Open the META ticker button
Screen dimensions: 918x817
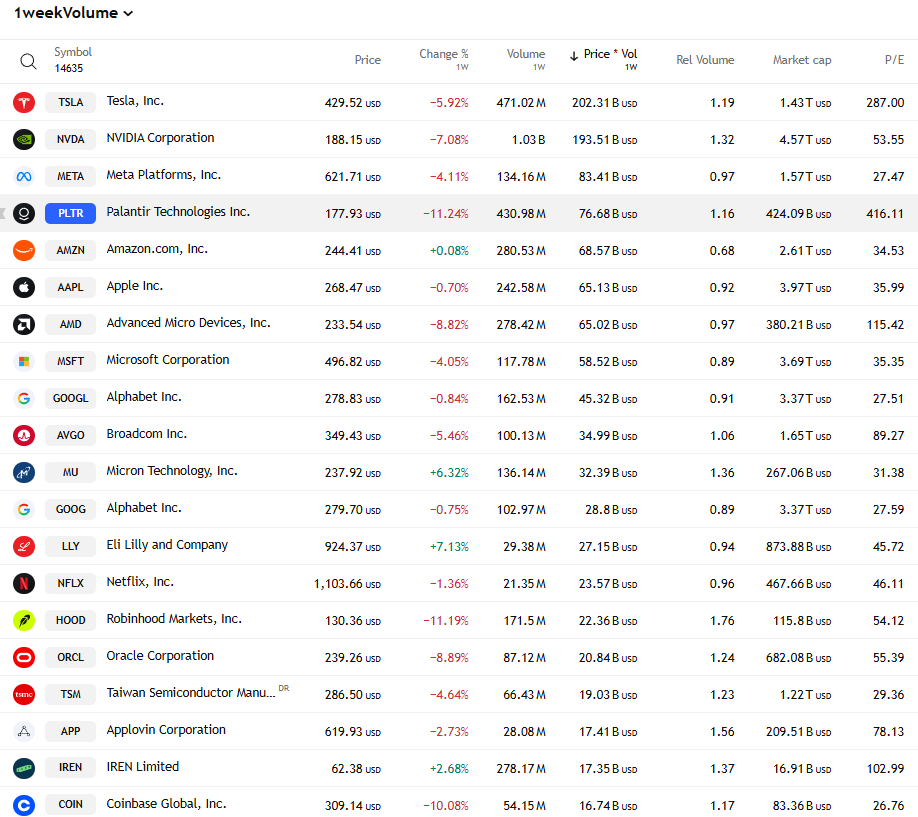pos(70,176)
